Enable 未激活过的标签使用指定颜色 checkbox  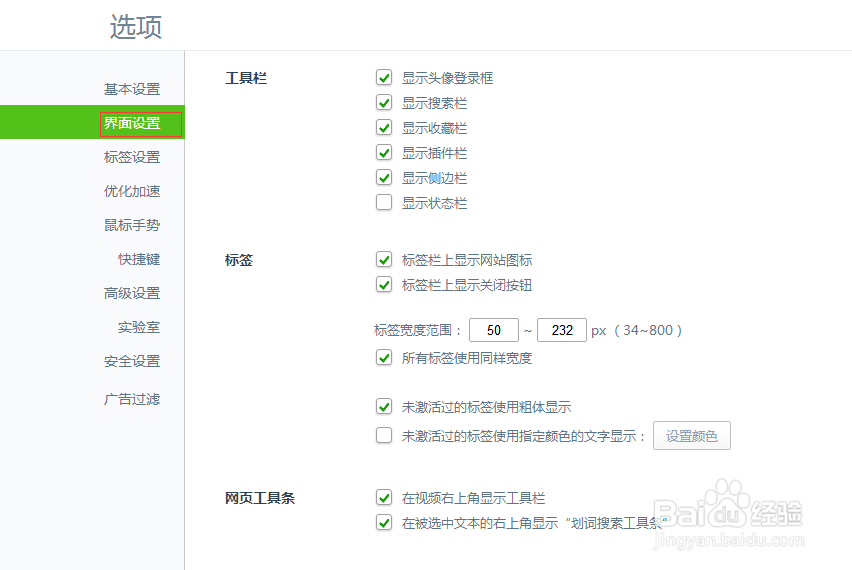click(384, 435)
